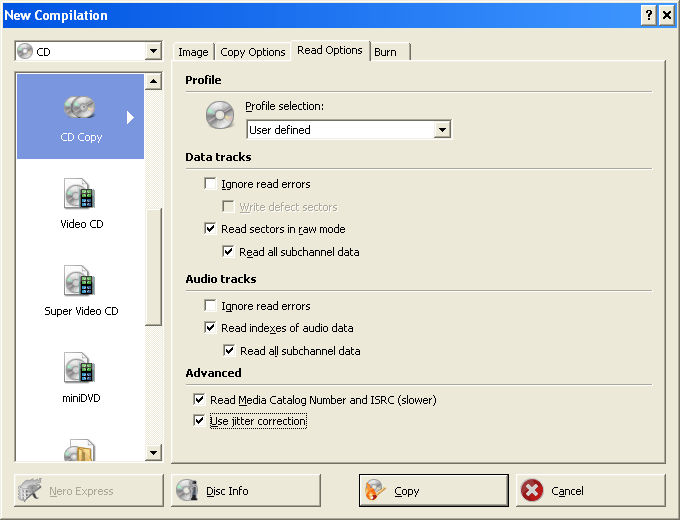The image size is (680, 520).
Task: Select the Super Video CD icon
Action: [80, 282]
